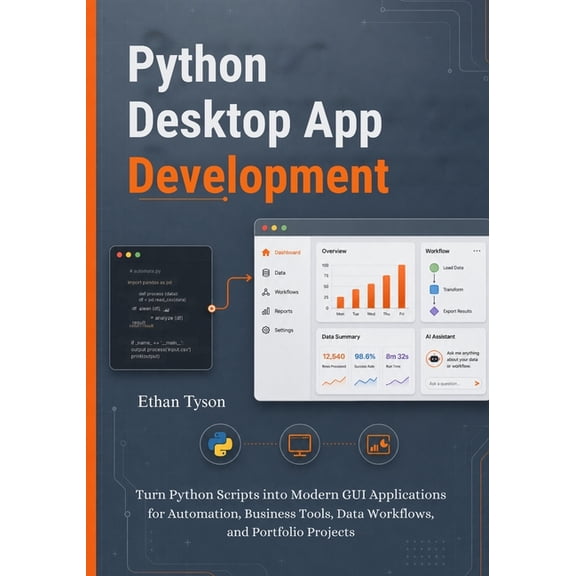Viewport: 576px width, 576px height.
Task: Click the orange "Development" title word
Action: tap(259, 178)
